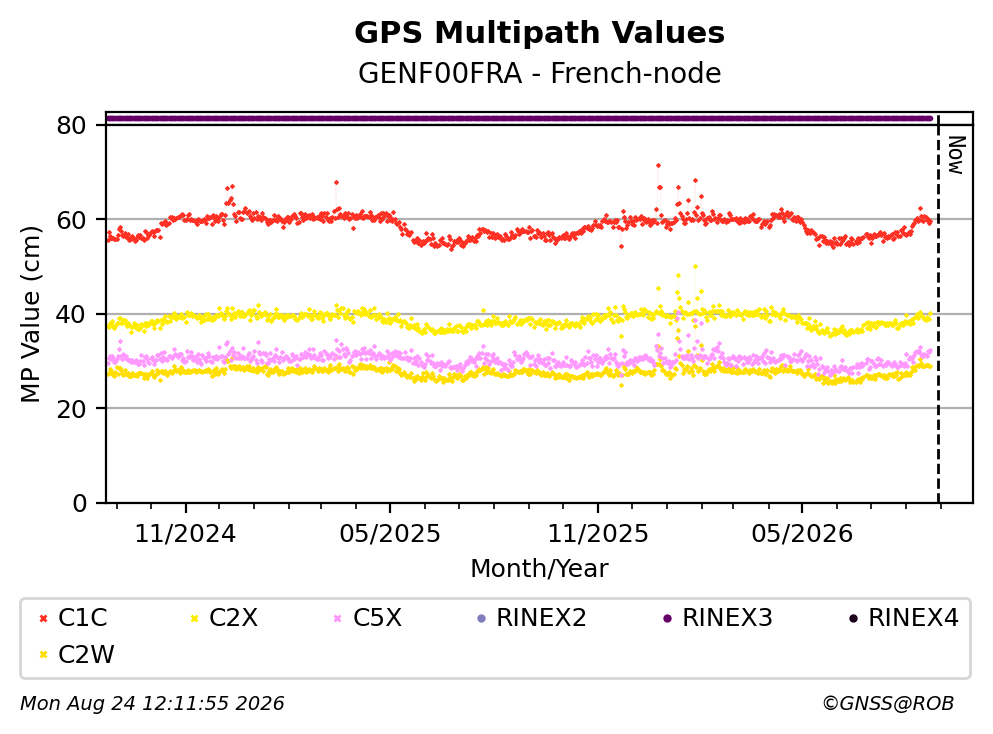Image resolution: width=993 pixels, height=734 pixels.
Task: Click the RINEX3 purple legend dot
Action: (x=667, y=618)
